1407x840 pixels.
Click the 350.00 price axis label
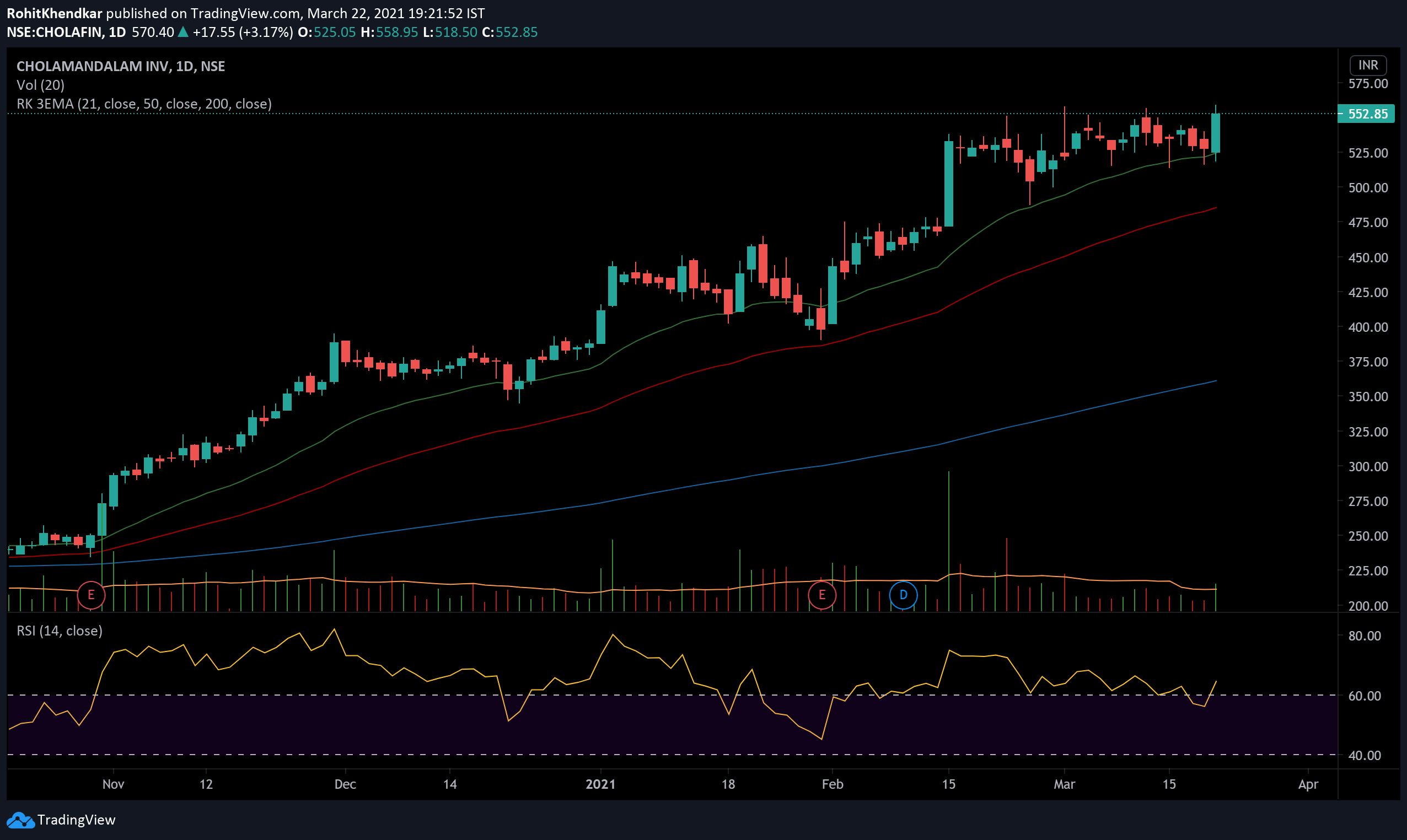click(1368, 397)
